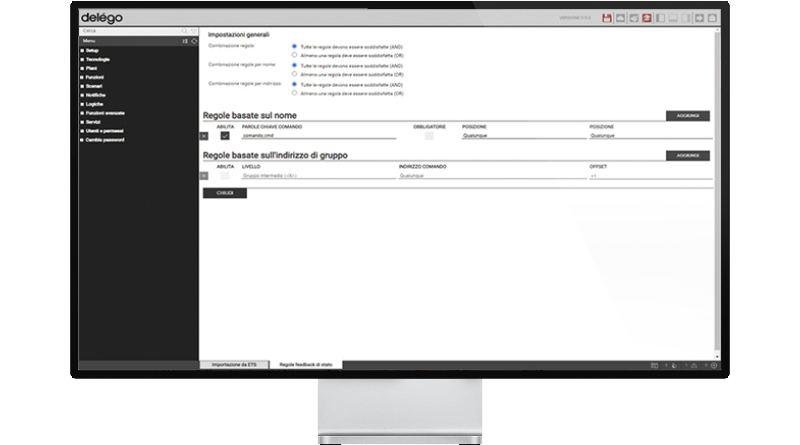This screenshot has width=800, height=445.
Task: Toggle Obbligatorie checkbox in name rule
Action: click(429, 136)
